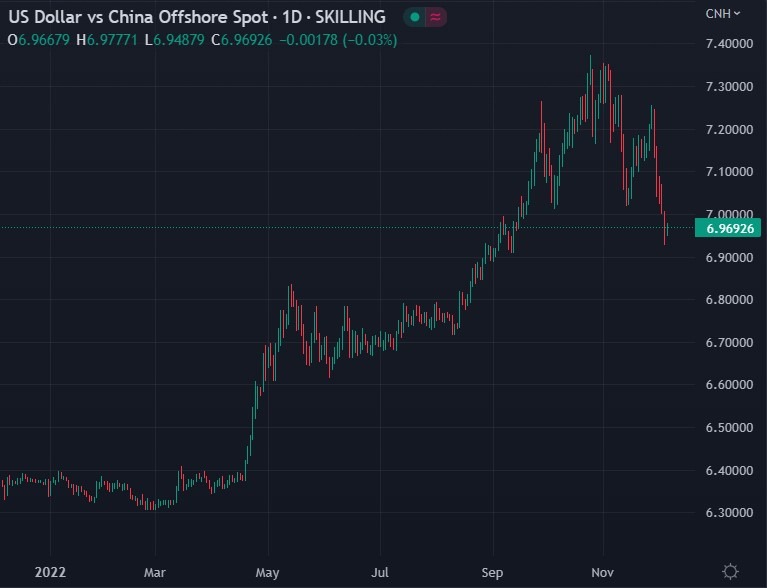Click the 7.30000 price axis label

pyautogui.click(x=729, y=87)
